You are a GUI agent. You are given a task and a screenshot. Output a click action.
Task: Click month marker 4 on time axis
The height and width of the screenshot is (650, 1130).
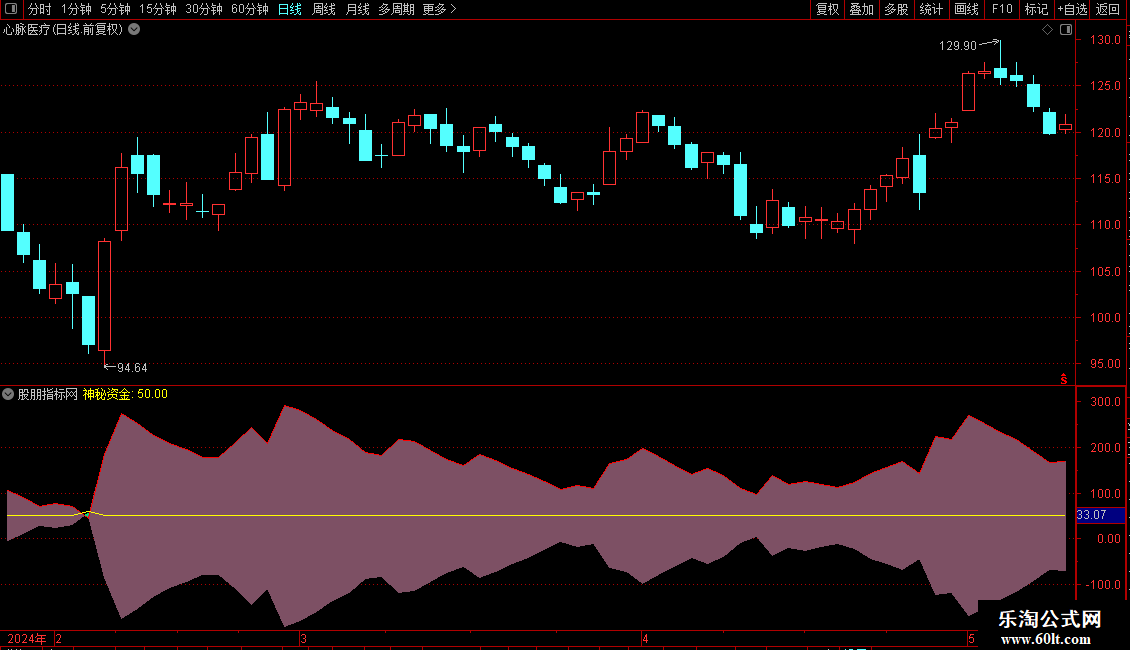(x=645, y=639)
